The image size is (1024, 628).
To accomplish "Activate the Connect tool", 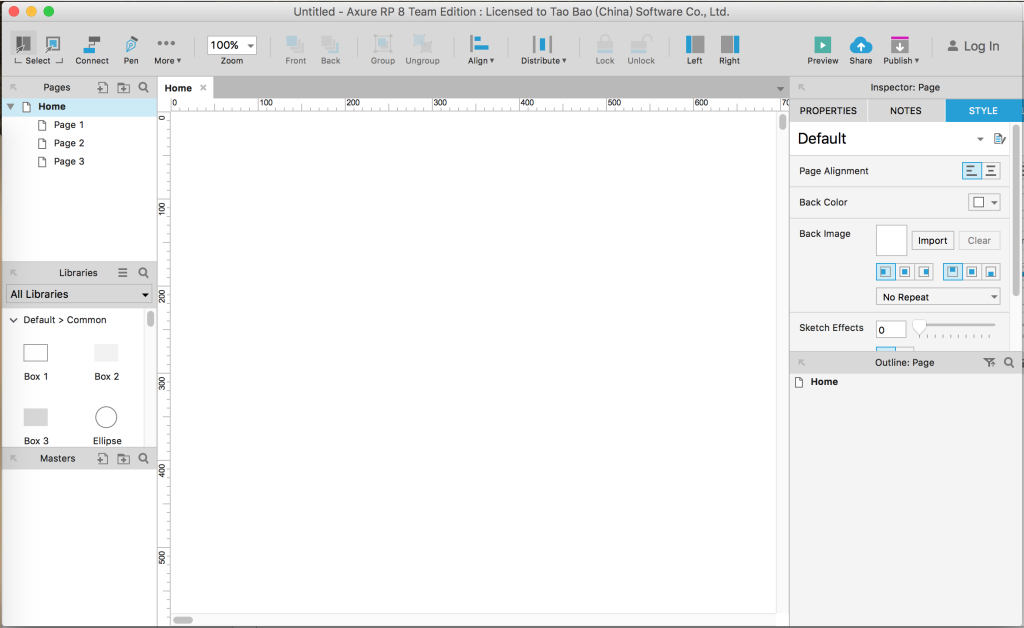I will coord(91,50).
